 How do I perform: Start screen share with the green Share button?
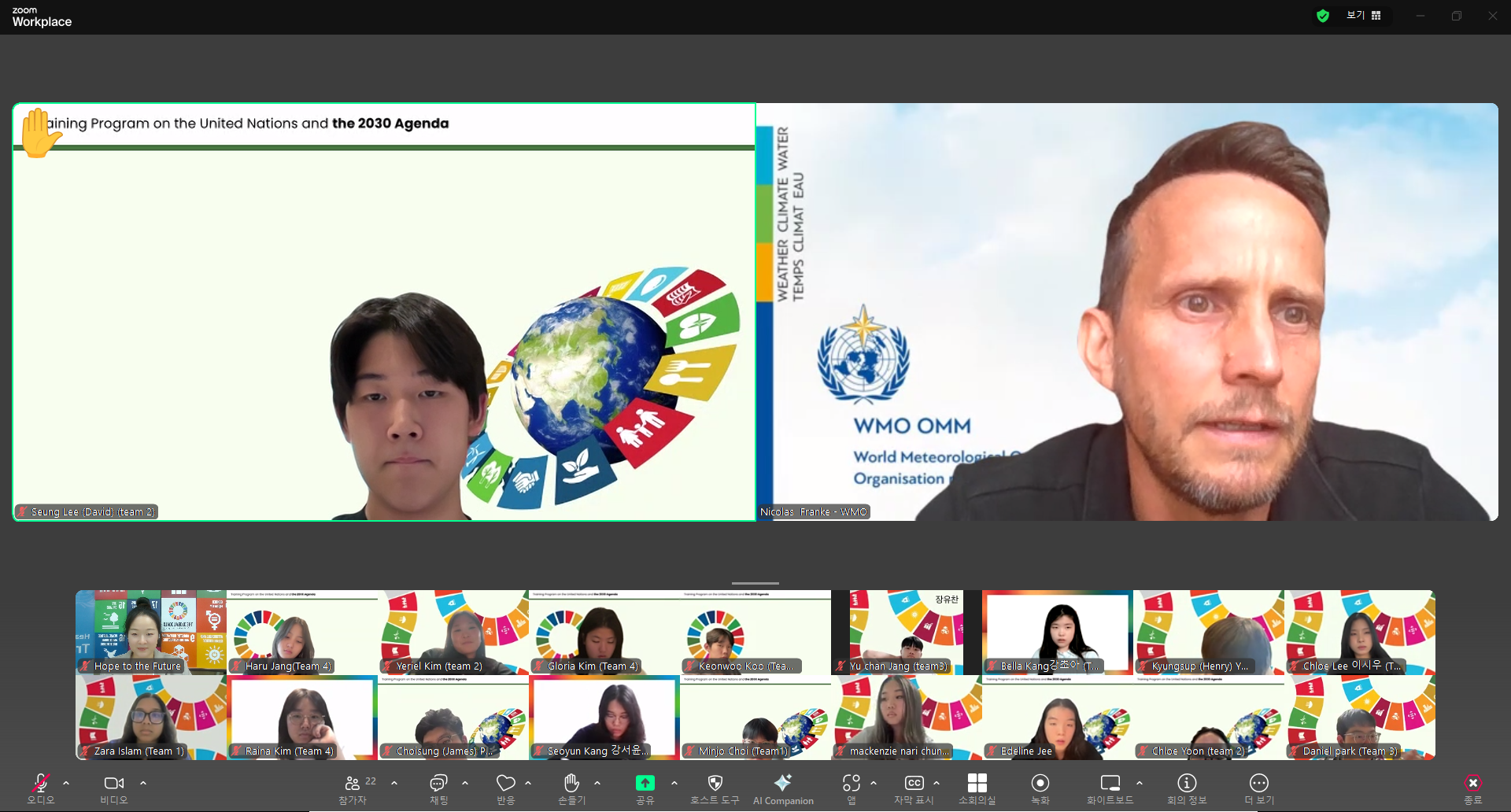click(645, 788)
